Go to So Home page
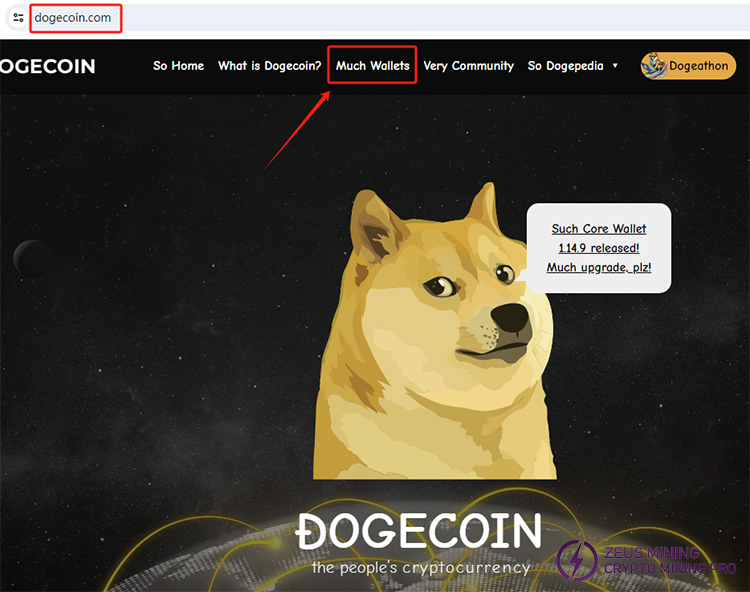The image size is (750, 592). click(x=178, y=66)
